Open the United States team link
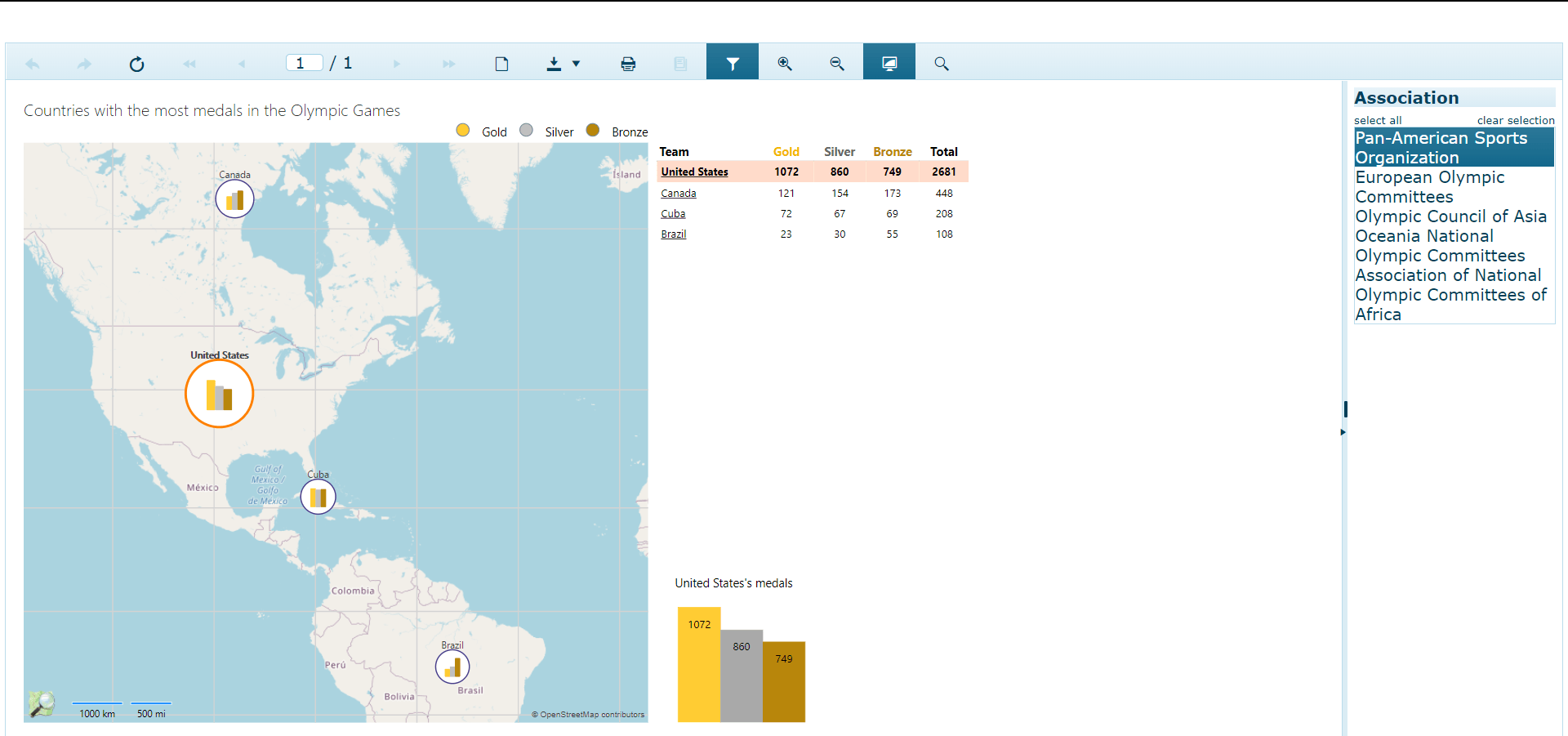Screen dimensions: 1568x736 694,172
